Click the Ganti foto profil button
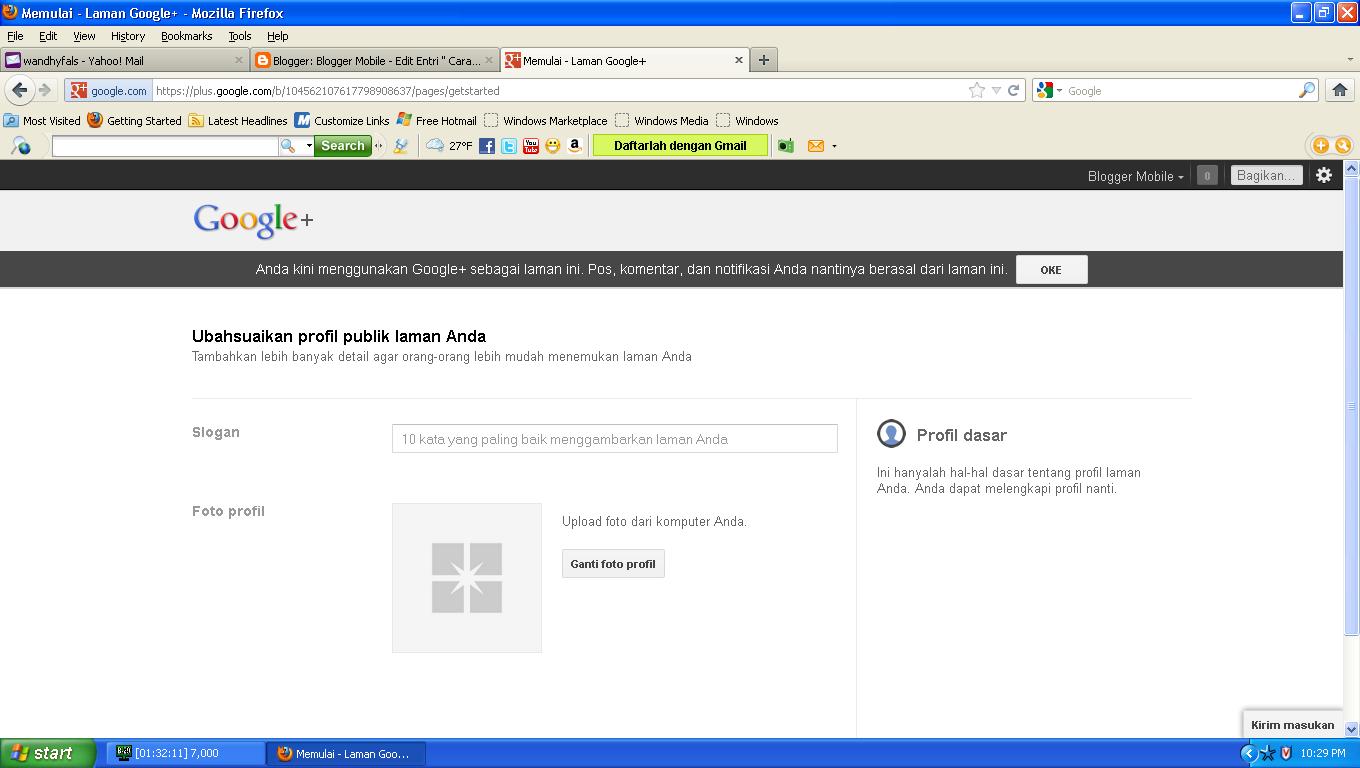The width and height of the screenshot is (1360, 768). pos(613,564)
